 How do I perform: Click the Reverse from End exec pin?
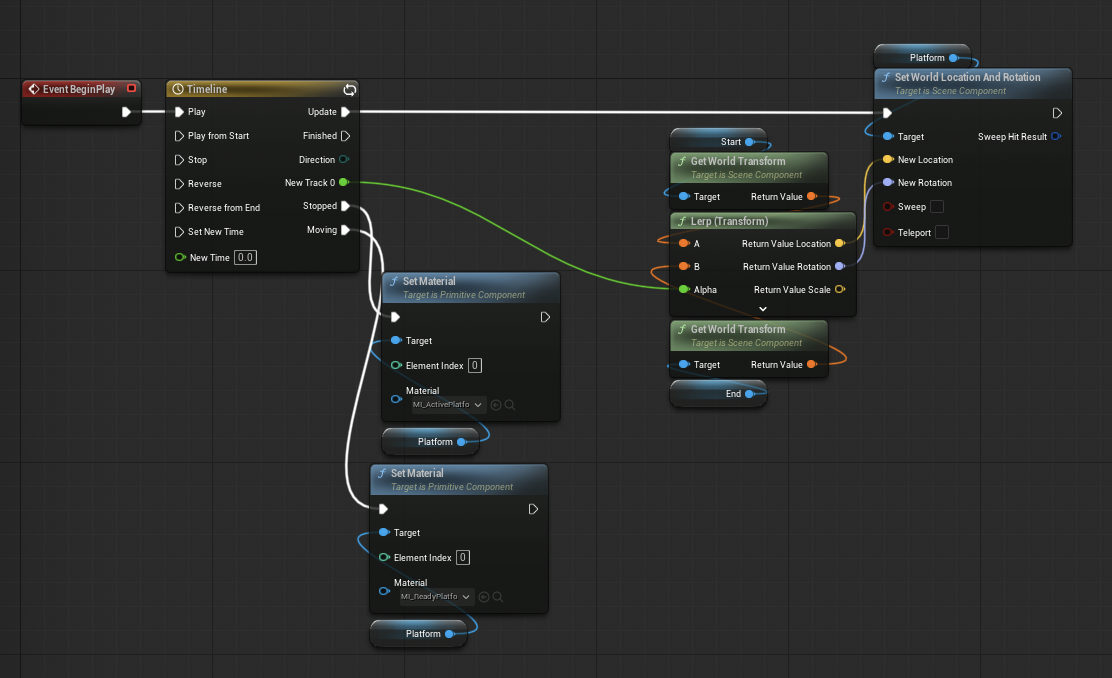pyautogui.click(x=179, y=208)
